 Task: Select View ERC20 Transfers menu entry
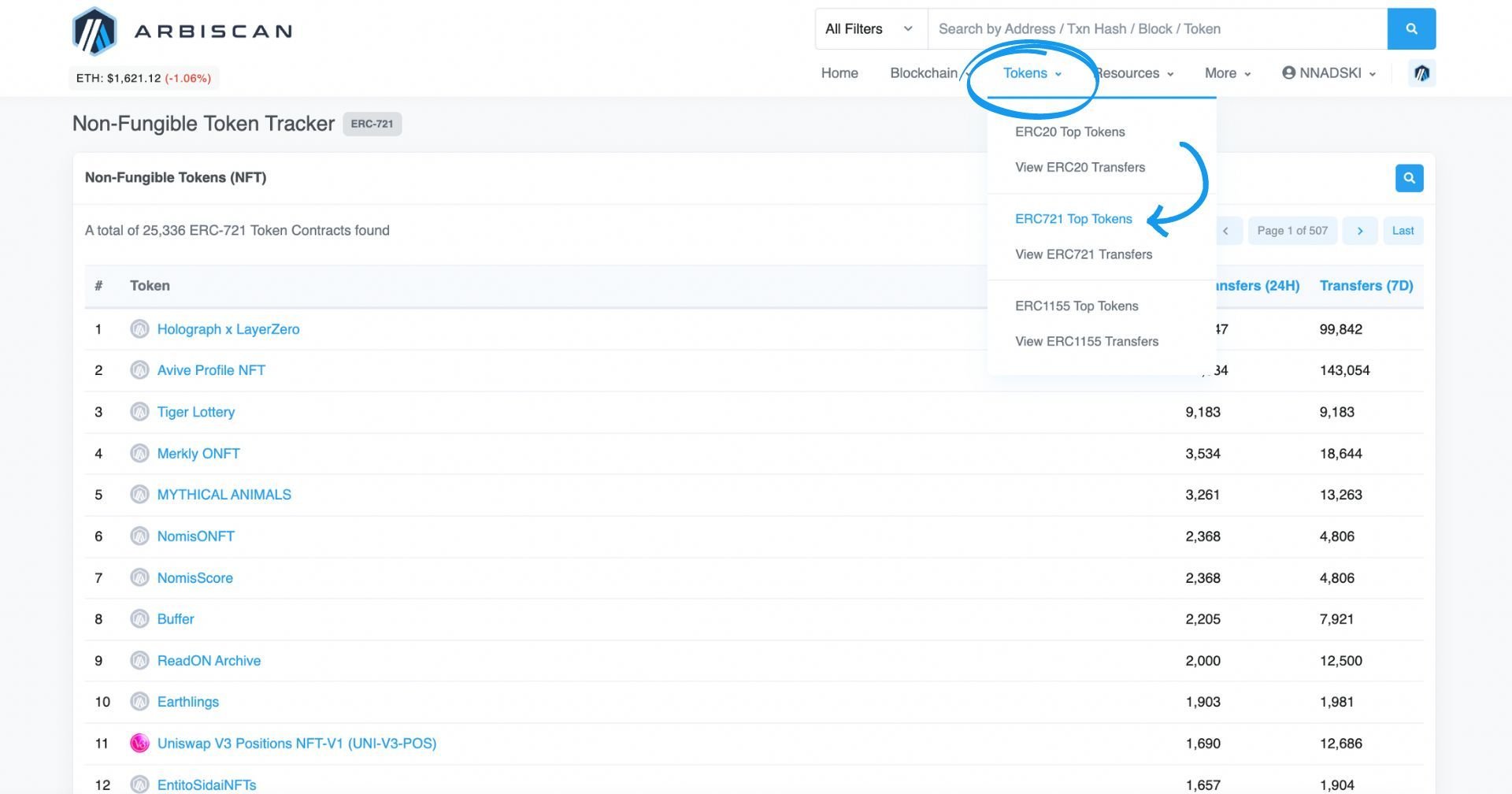(1080, 167)
